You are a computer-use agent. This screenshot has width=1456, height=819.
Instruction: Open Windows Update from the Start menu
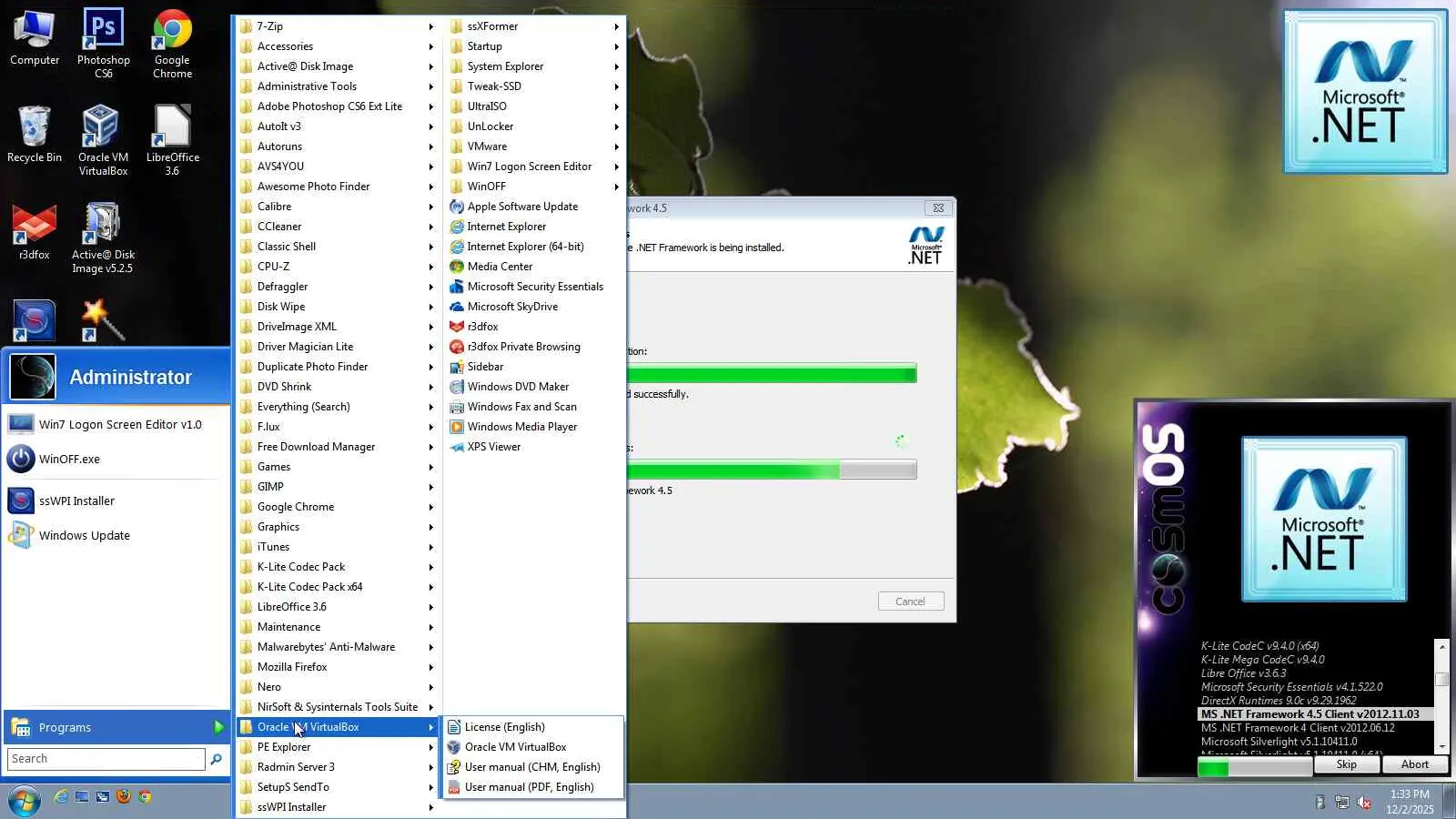[x=116, y=536]
